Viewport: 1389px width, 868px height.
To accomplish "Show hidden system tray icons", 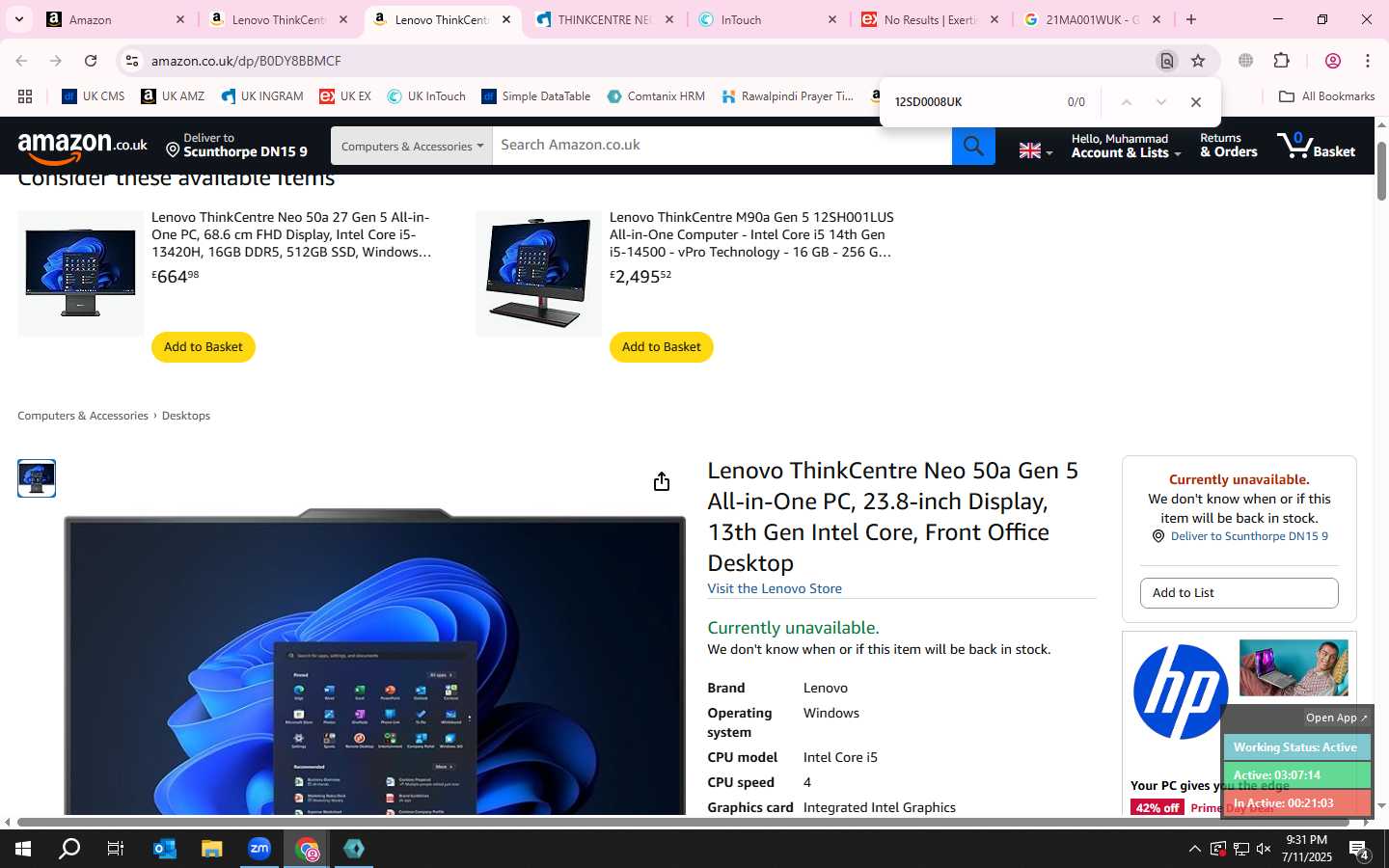I will (1194, 850).
